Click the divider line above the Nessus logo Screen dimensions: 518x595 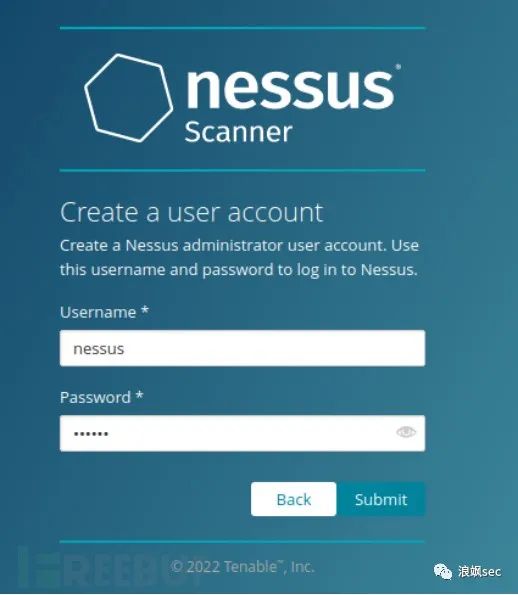(x=242, y=28)
